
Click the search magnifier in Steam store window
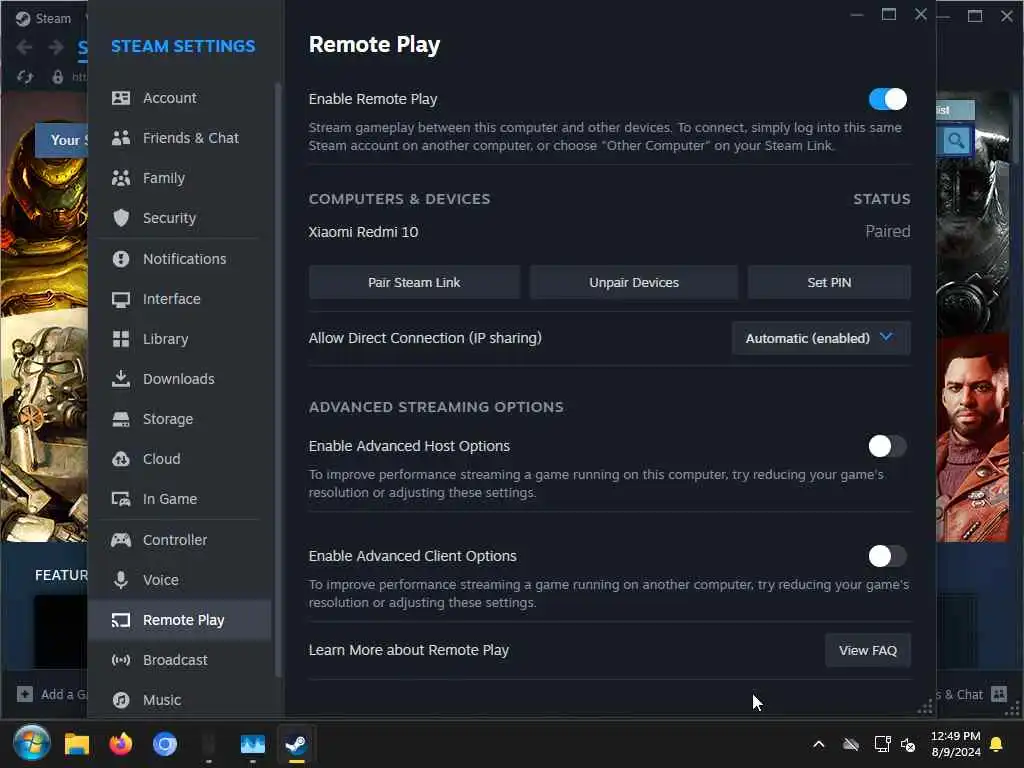click(956, 140)
